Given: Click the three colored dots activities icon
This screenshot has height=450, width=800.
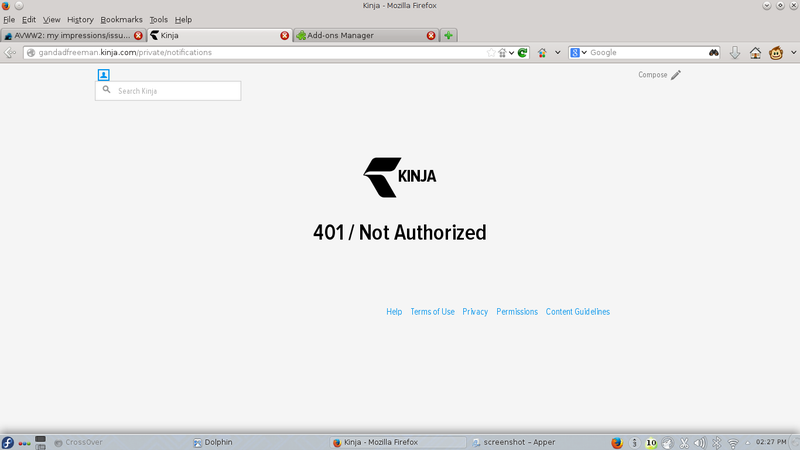Looking at the screenshot, I should [24, 443].
